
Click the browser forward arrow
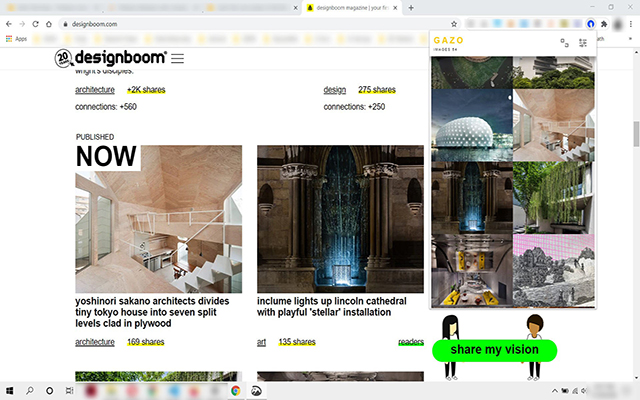[x=22, y=24]
